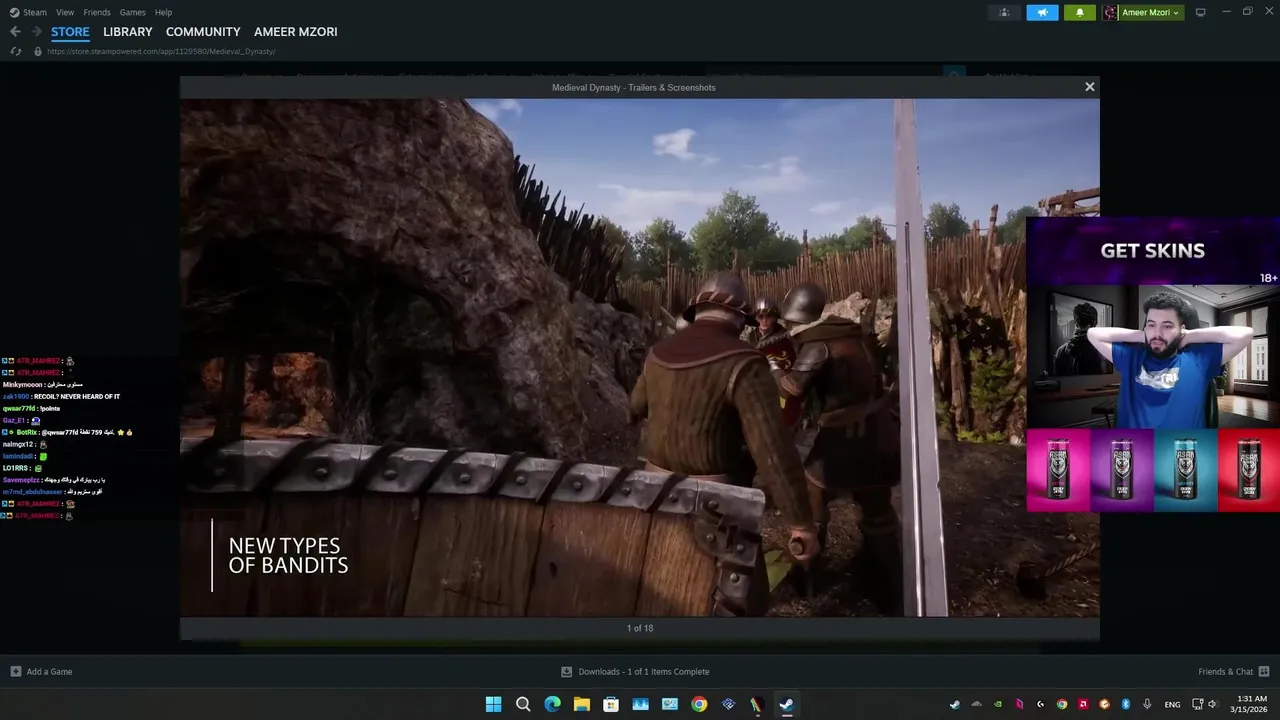Open the Chrome icon in system tray
Image resolution: width=1280 pixels, height=720 pixels.
(x=1062, y=704)
